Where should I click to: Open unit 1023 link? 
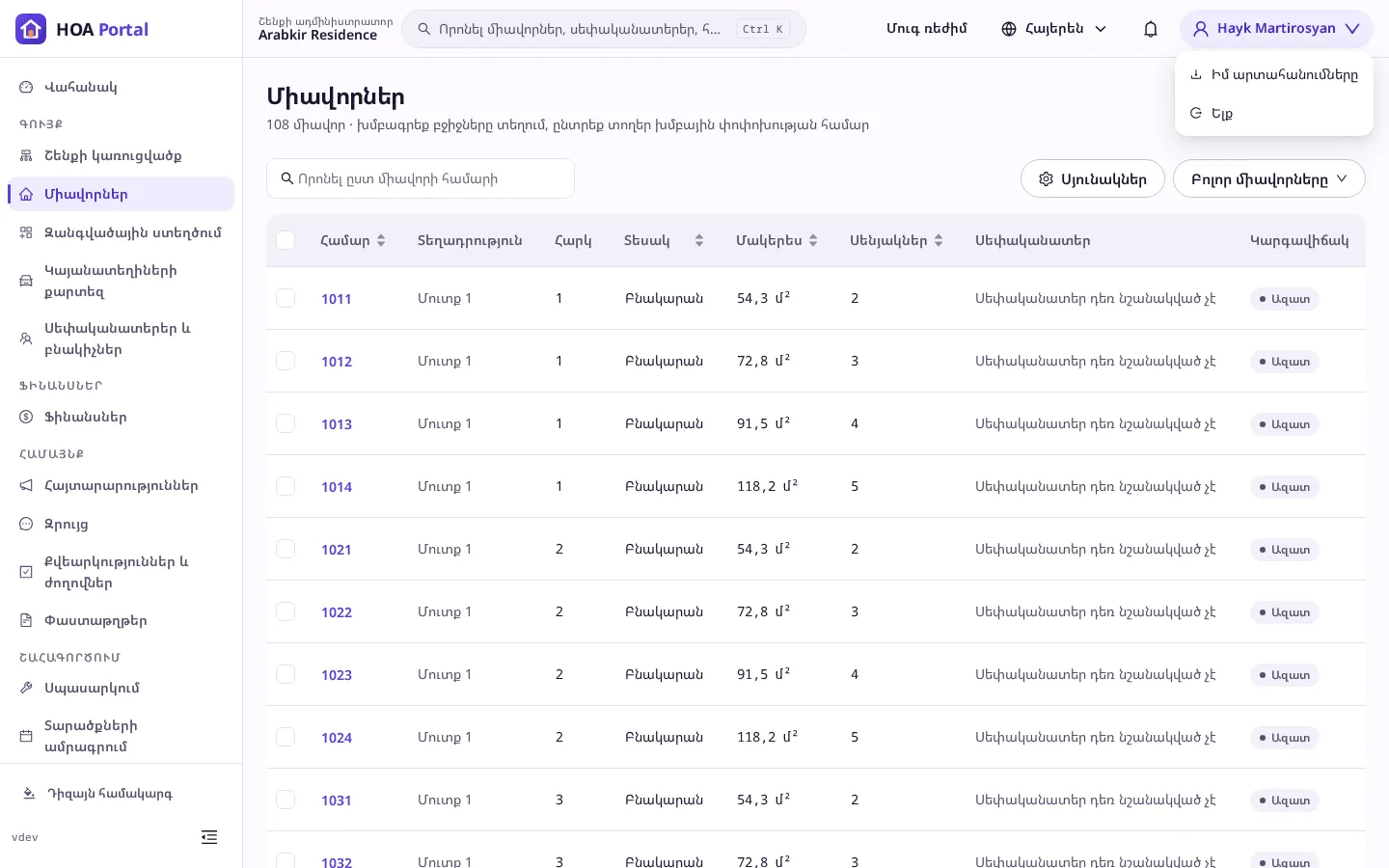point(337,675)
